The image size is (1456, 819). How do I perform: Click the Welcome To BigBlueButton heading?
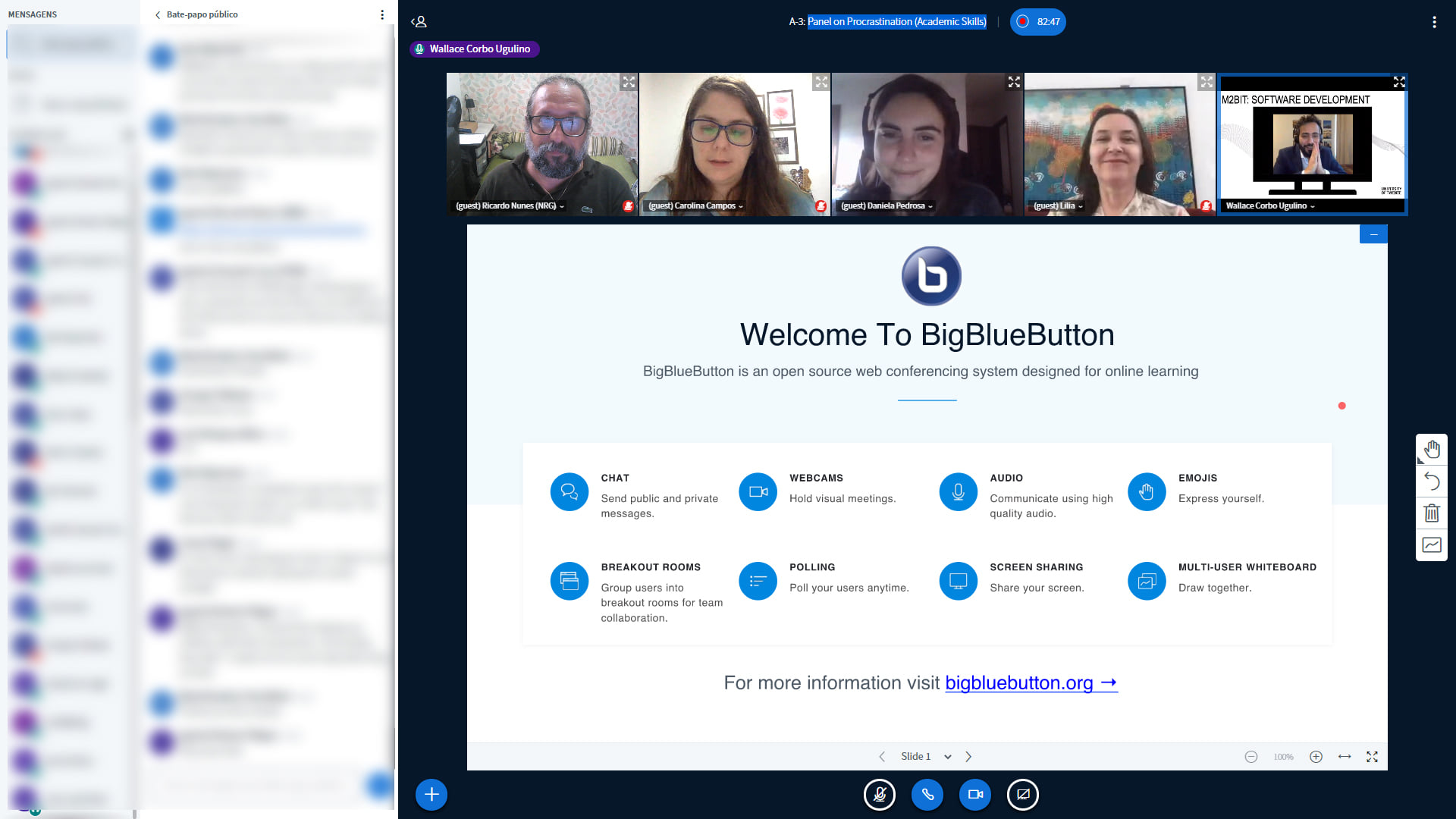pyautogui.click(x=927, y=335)
